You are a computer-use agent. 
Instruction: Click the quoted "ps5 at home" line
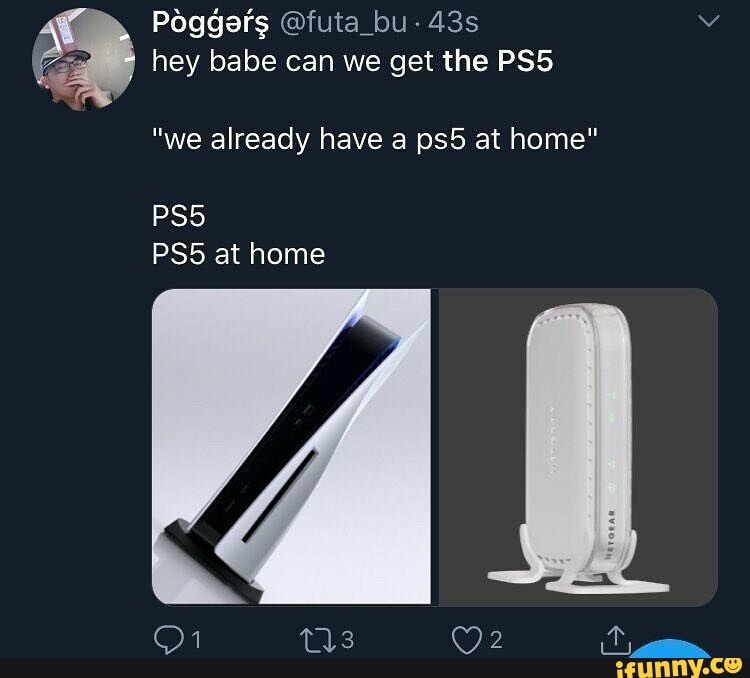coord(375,139)
